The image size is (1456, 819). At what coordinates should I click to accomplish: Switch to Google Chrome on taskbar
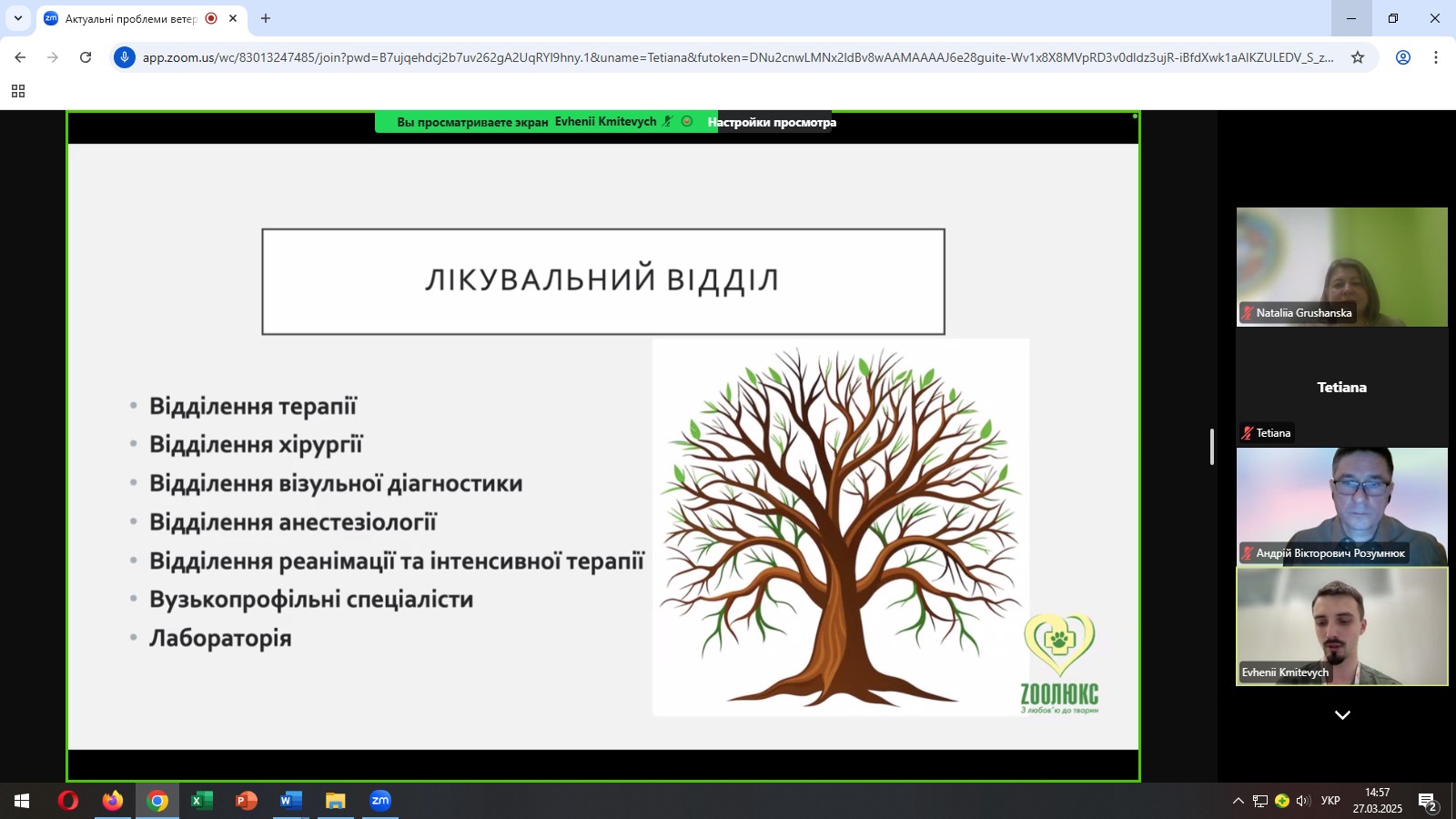[x=157, y=801]
